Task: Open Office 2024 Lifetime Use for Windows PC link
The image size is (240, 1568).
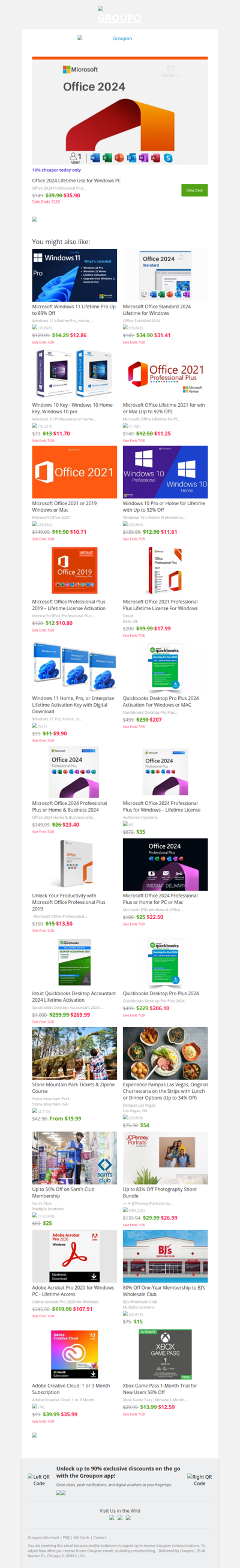Action: point(76,180)
